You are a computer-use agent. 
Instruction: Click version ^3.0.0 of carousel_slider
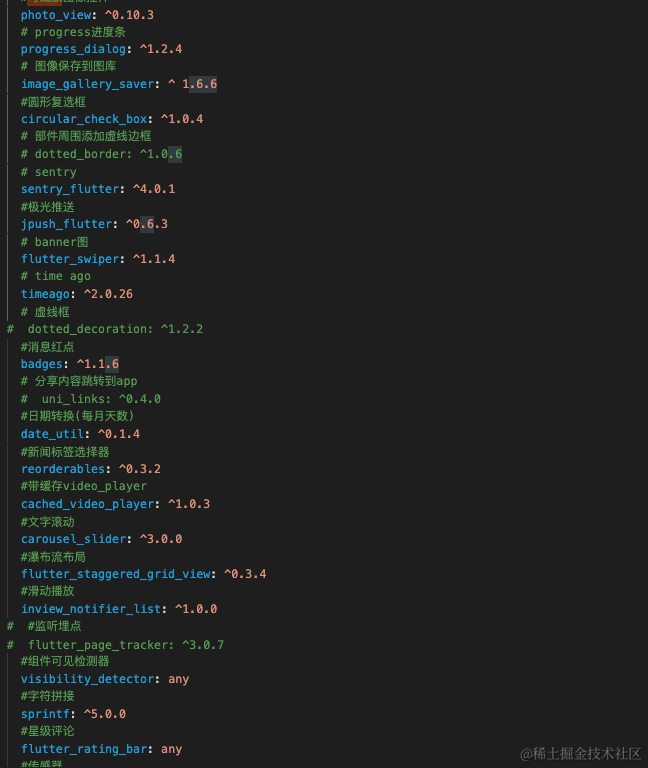click(161, 539)
